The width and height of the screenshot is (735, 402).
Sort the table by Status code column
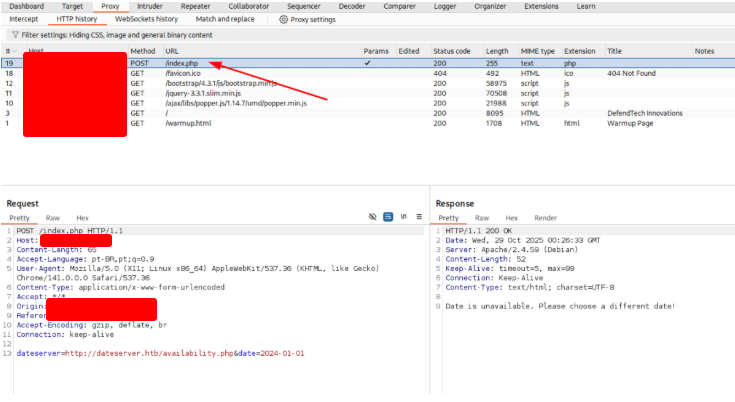tap(452, 51)
